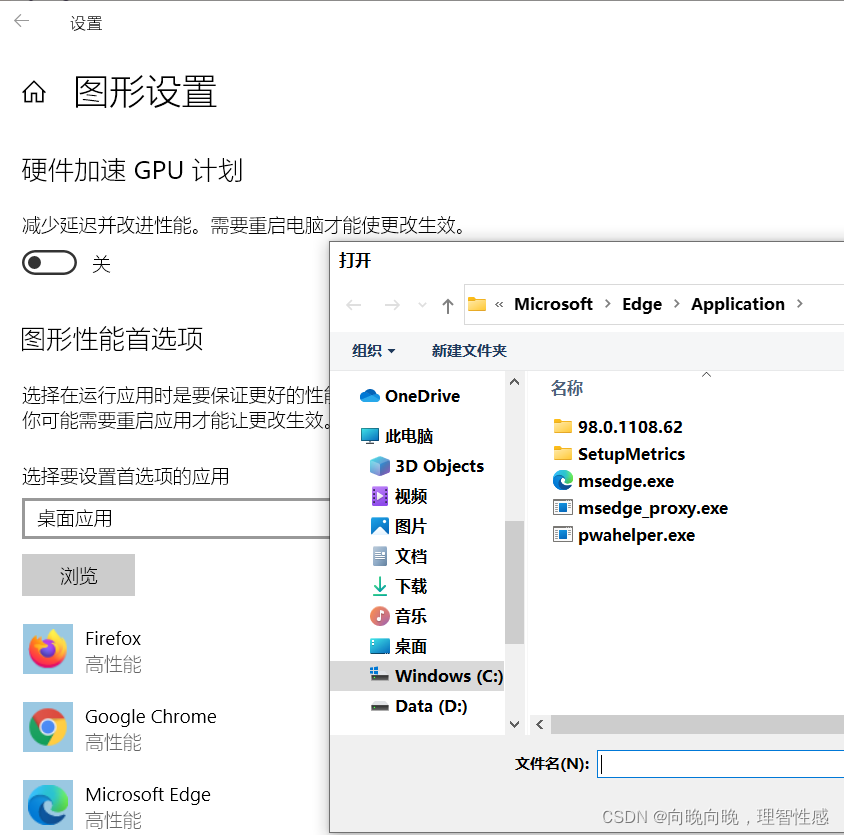Select the Microsoft Edge app icon

tap(48, 805)
